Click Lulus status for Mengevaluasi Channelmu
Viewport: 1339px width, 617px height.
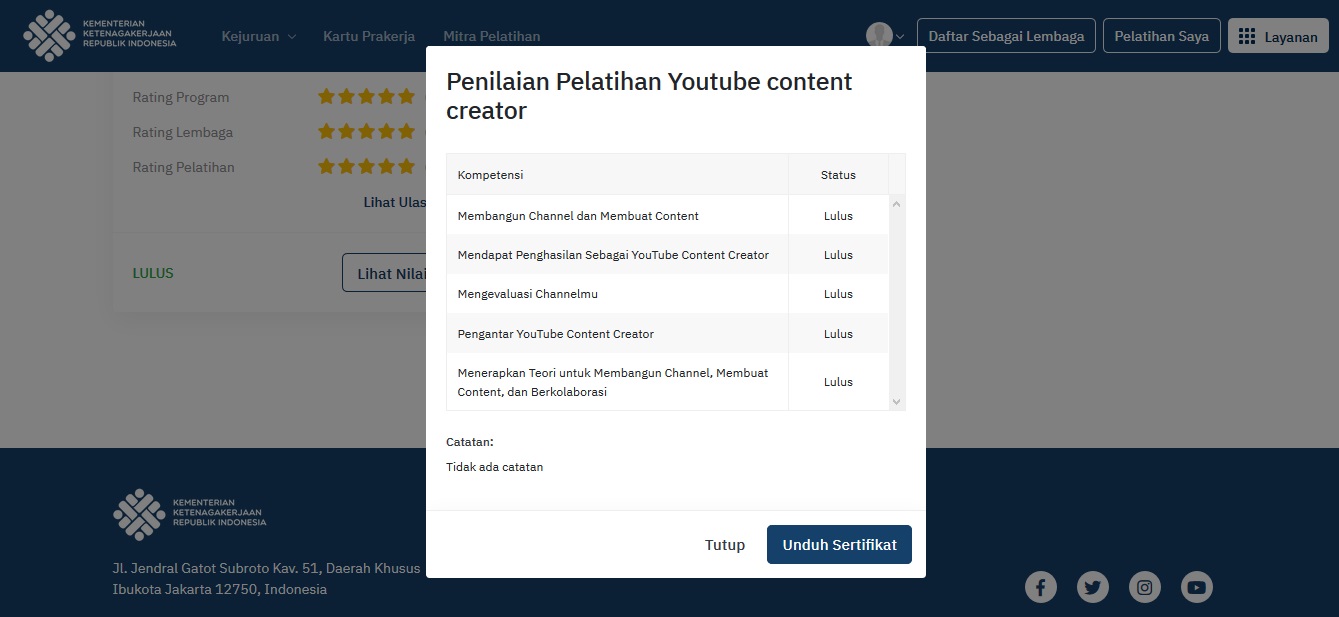click(x=838, y=294)
